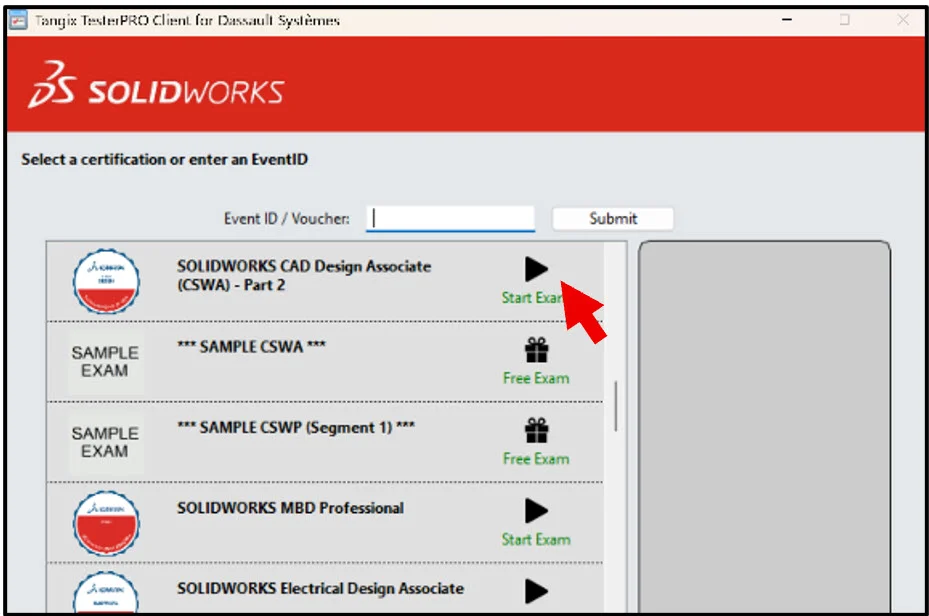Click the SAMPLE EXAM thumbnail for SAMPLE CSWA
The width and height of the screenshot is (929, 616).
107,359
